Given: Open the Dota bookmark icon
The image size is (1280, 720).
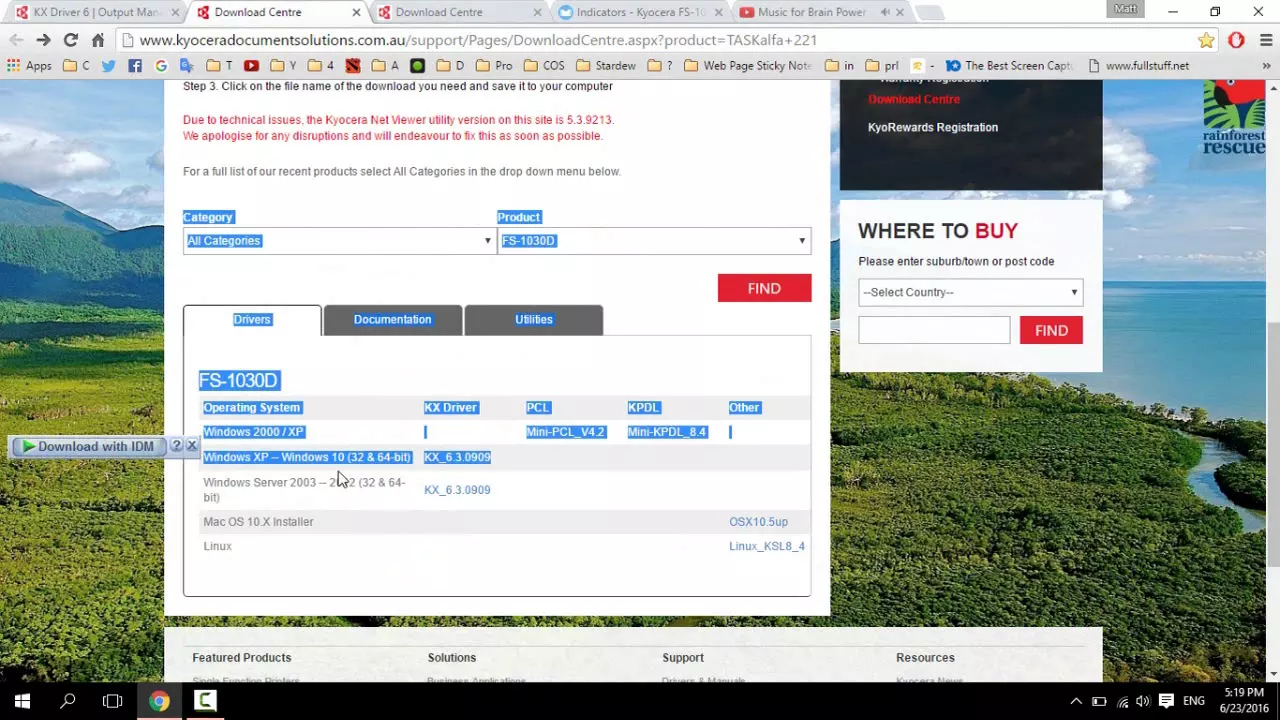Looking at the screenshot, I should (x=352, y=66).
